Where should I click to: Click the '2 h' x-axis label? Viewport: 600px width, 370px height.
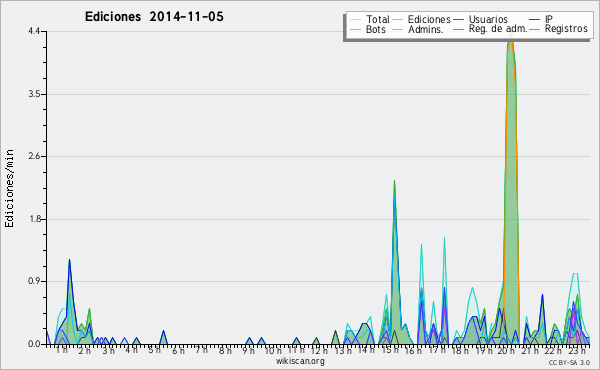point(85,350)
